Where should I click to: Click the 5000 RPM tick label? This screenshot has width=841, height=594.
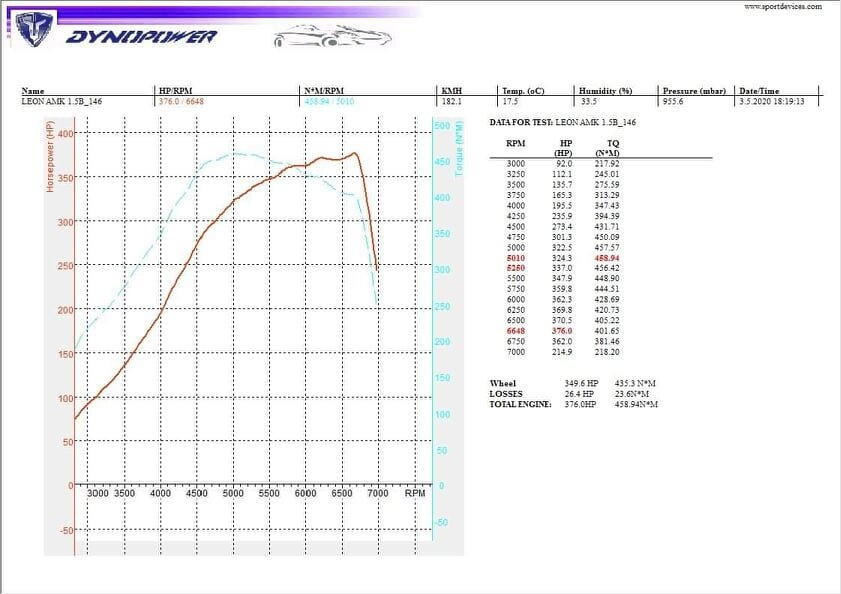pyautogui.click(x=233, y=493)
